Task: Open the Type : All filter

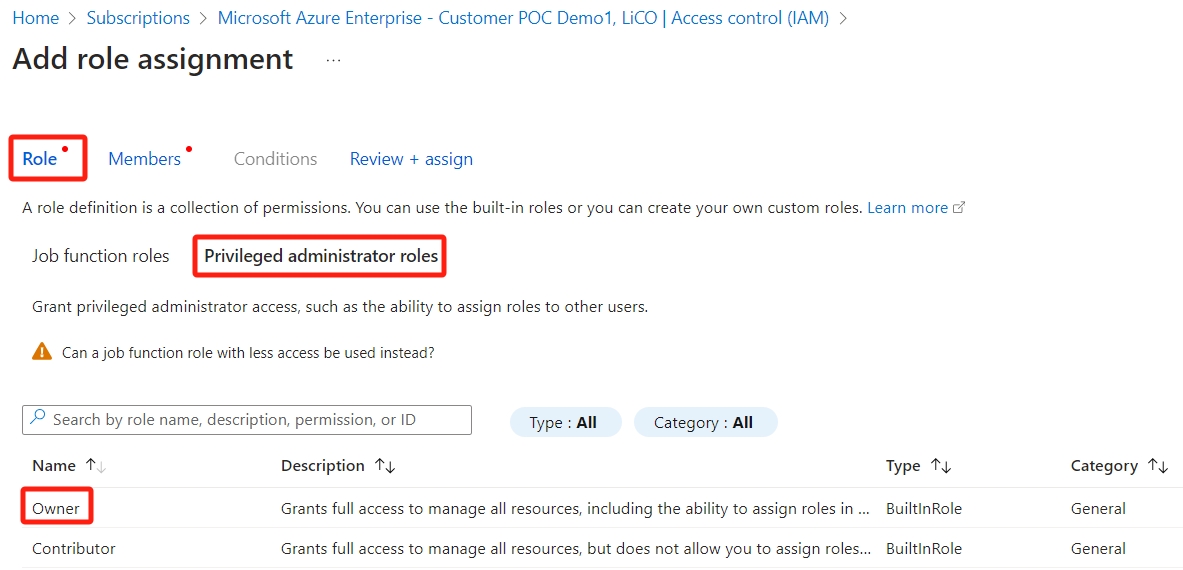Action: click(565, 422)
